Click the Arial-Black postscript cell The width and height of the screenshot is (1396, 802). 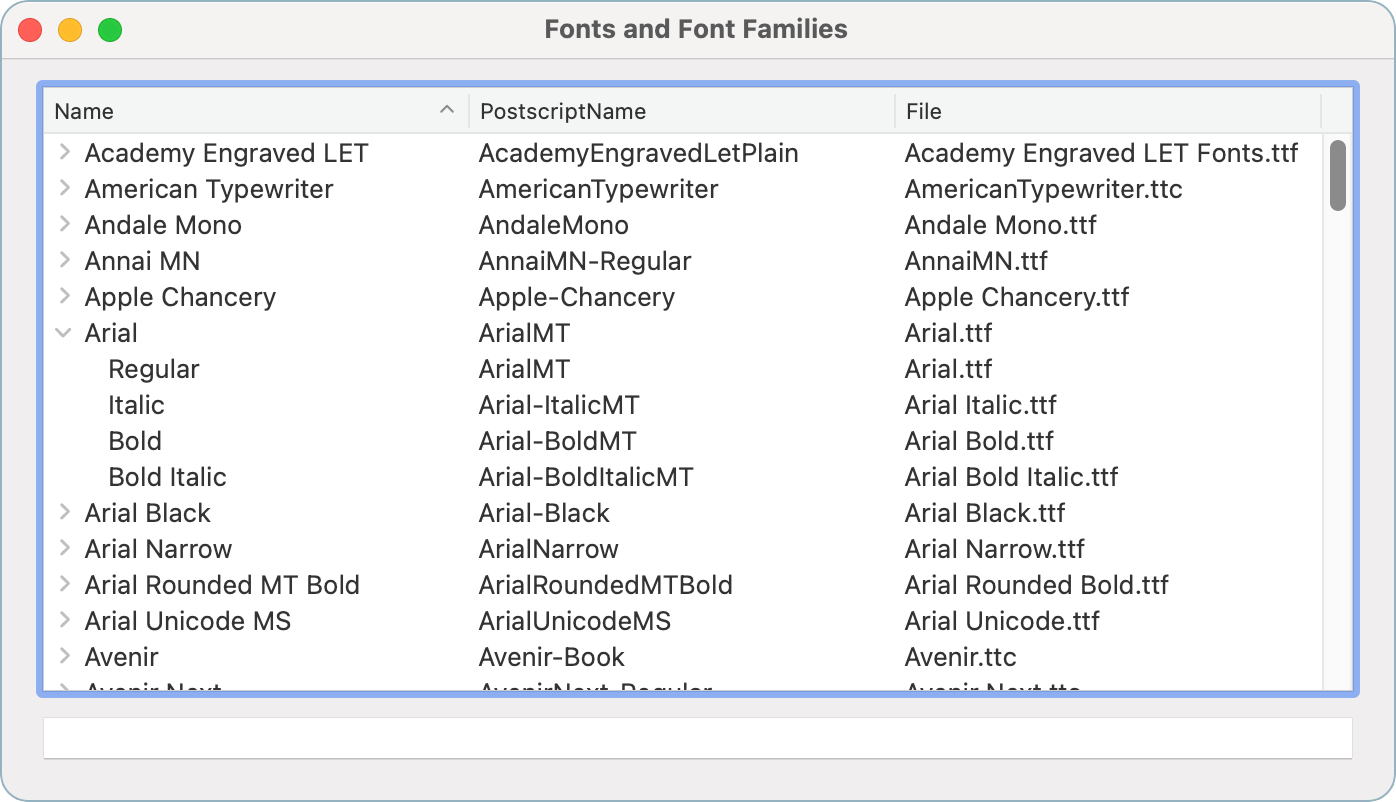point(545,513)
